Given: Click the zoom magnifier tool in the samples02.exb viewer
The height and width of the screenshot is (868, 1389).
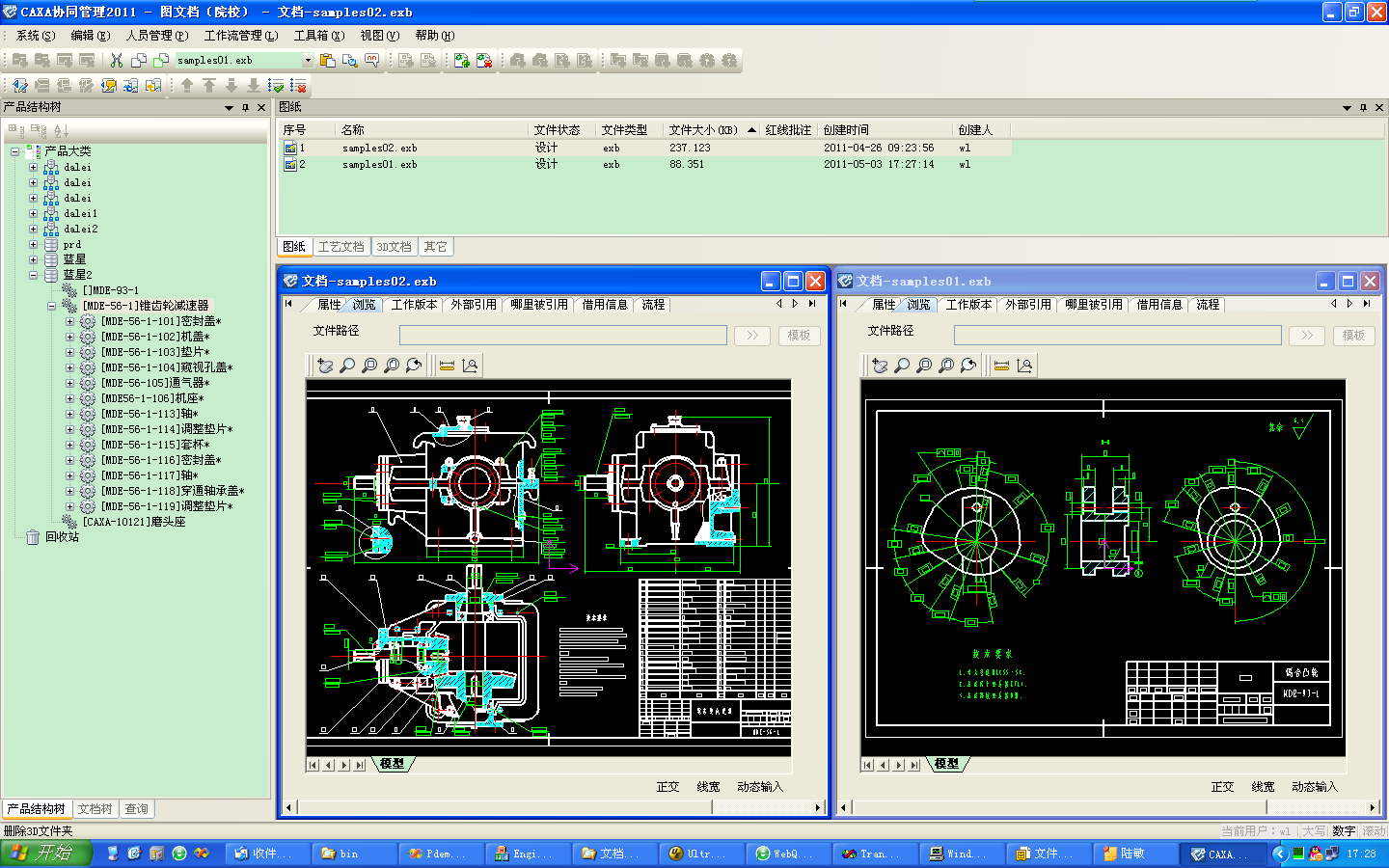Looking at the screenshot, I should click(x=347, y=366).
